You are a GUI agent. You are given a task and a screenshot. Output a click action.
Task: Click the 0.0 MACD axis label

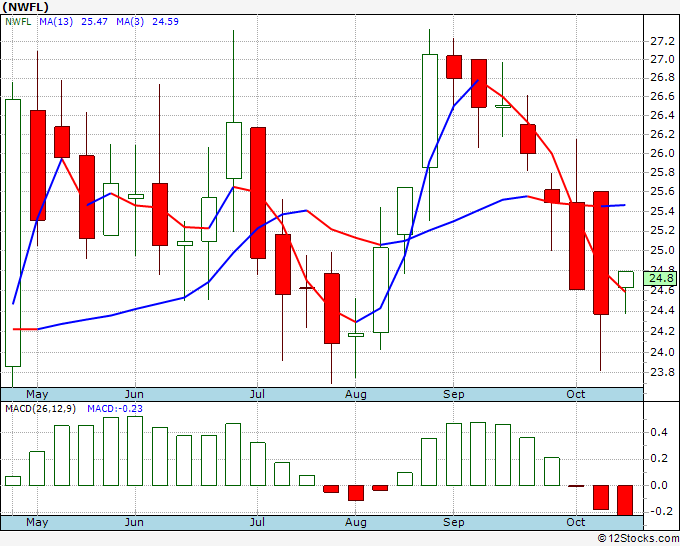pos(659,485)
